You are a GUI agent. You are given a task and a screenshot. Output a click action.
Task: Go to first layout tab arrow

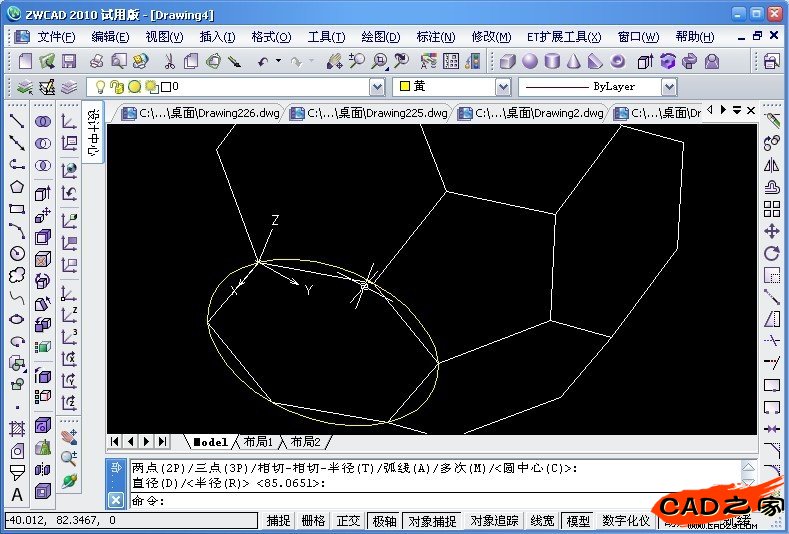tap(115, 441)
